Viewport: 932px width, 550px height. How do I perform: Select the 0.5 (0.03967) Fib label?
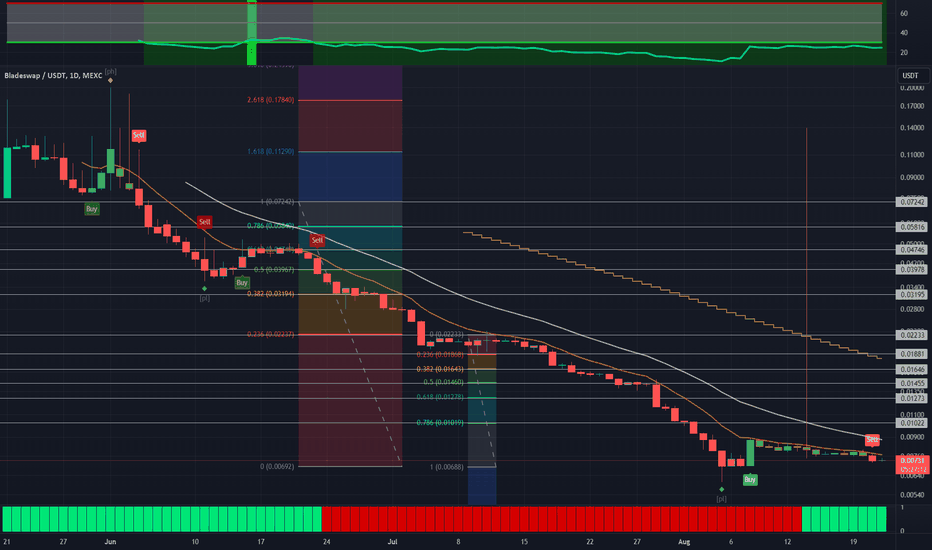coord(274,269)
